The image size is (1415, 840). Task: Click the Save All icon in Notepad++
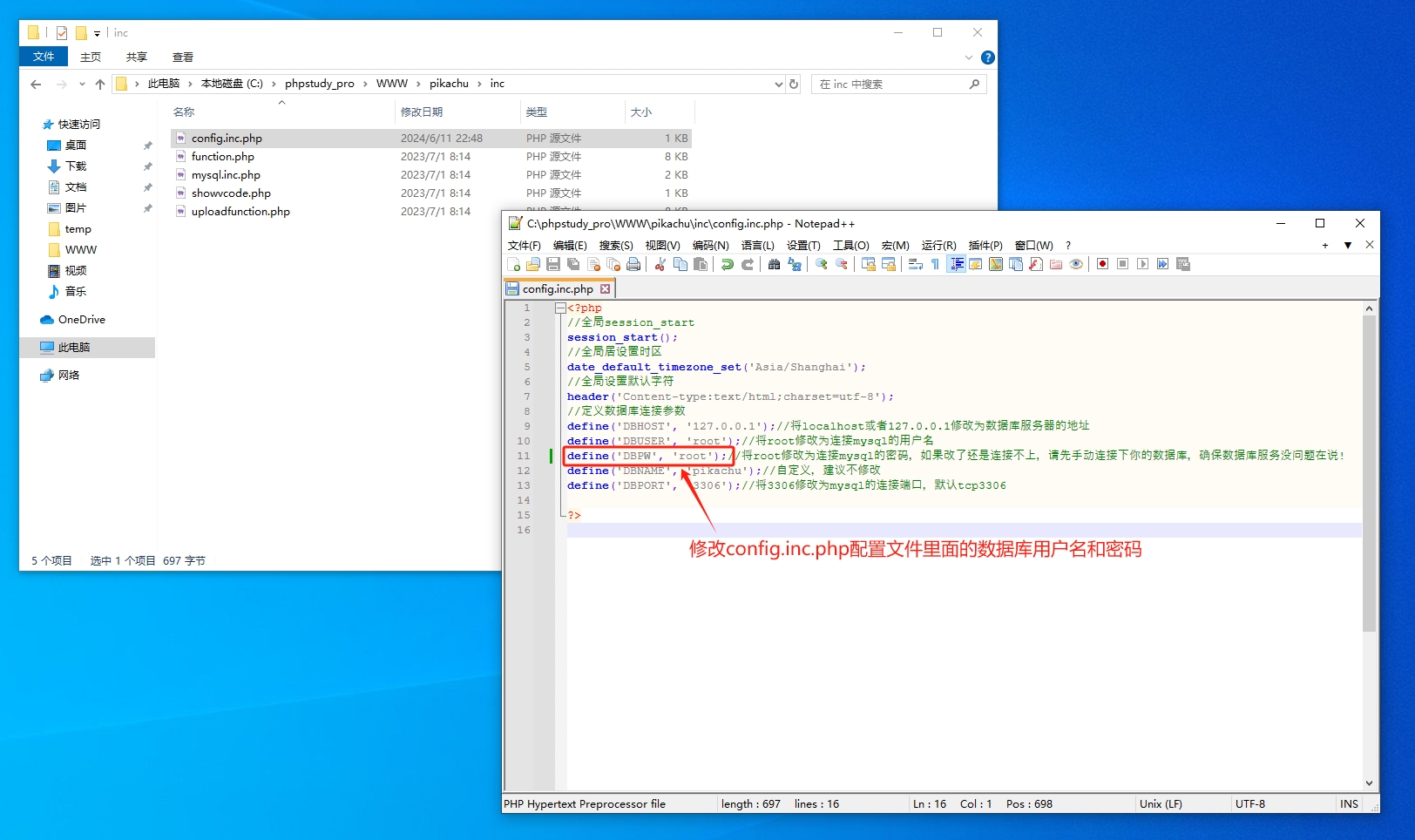pyautogui.click(x=573, y=264)
